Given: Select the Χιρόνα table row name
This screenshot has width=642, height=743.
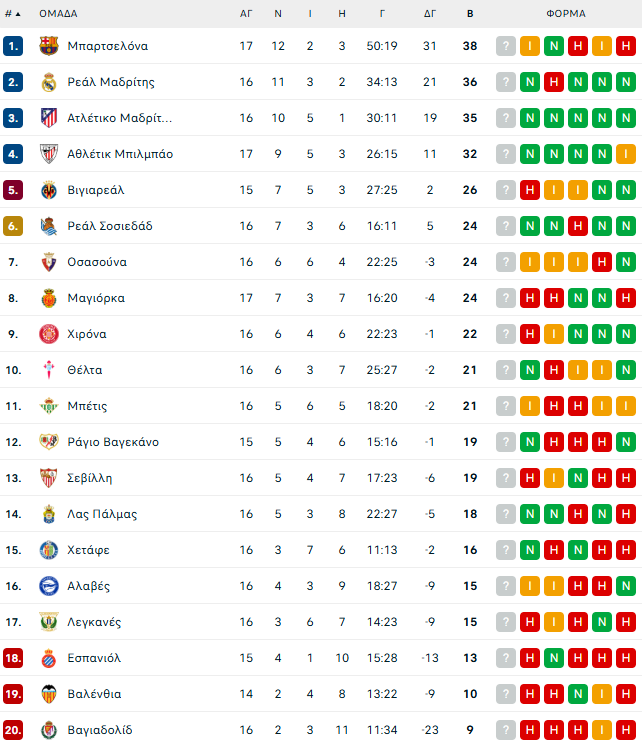Looking at the screenshot, I should [x=86, y=334].
